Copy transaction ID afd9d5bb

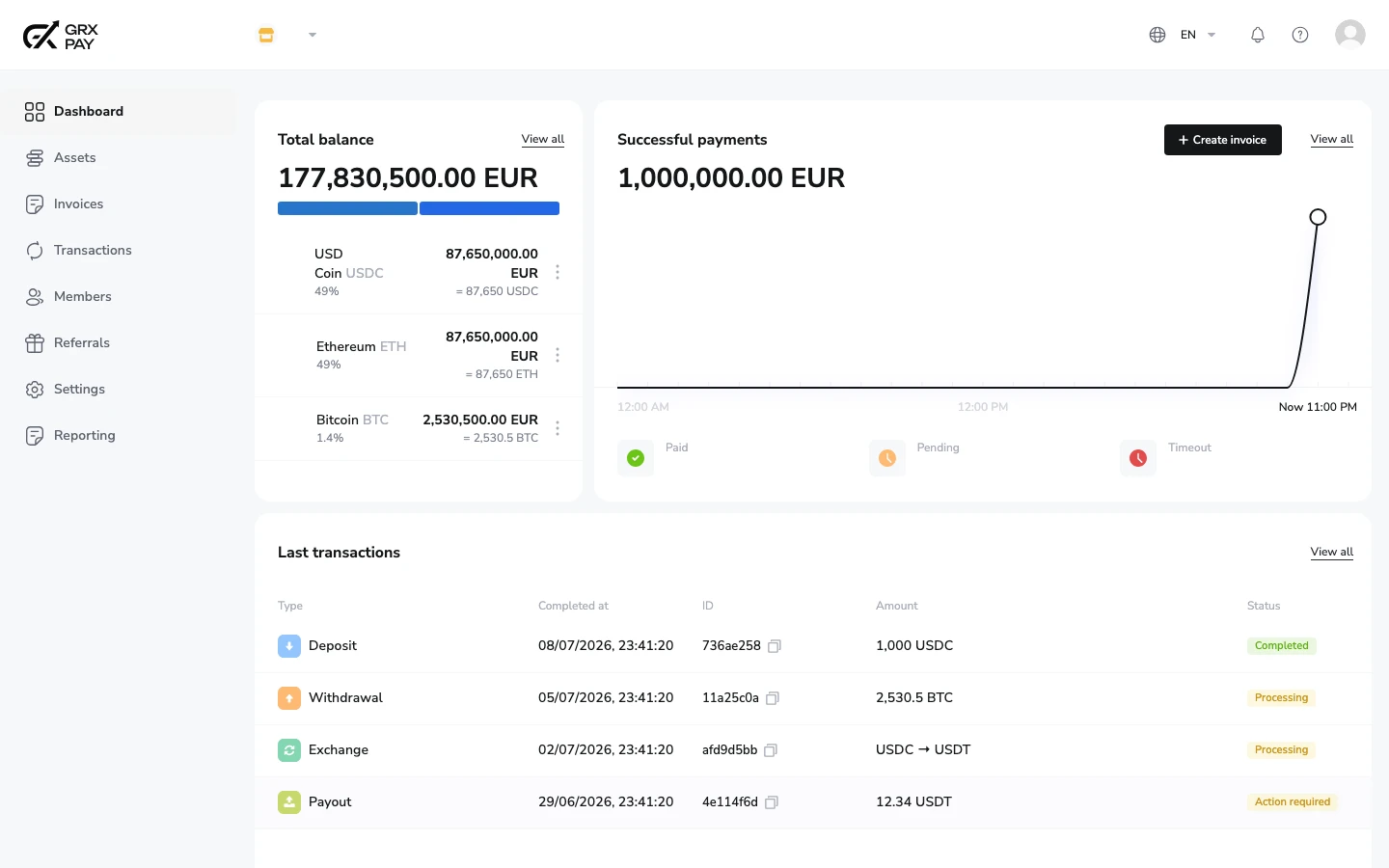tap(770, 750)
